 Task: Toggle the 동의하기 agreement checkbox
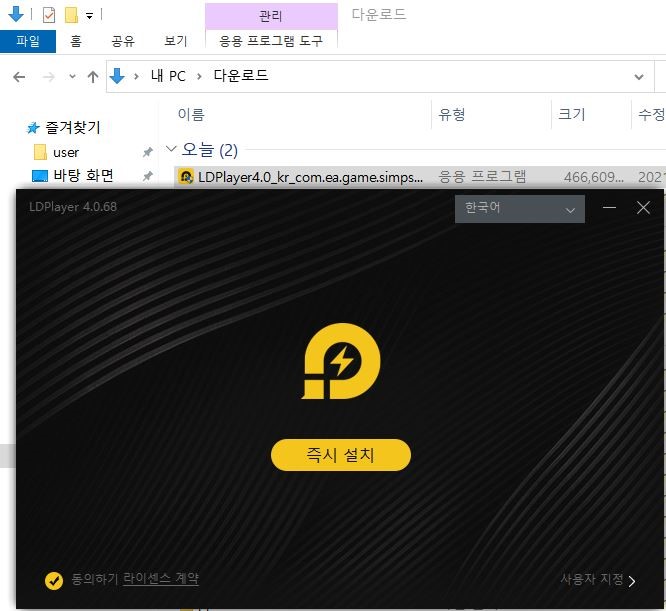(x=54, y=580)
